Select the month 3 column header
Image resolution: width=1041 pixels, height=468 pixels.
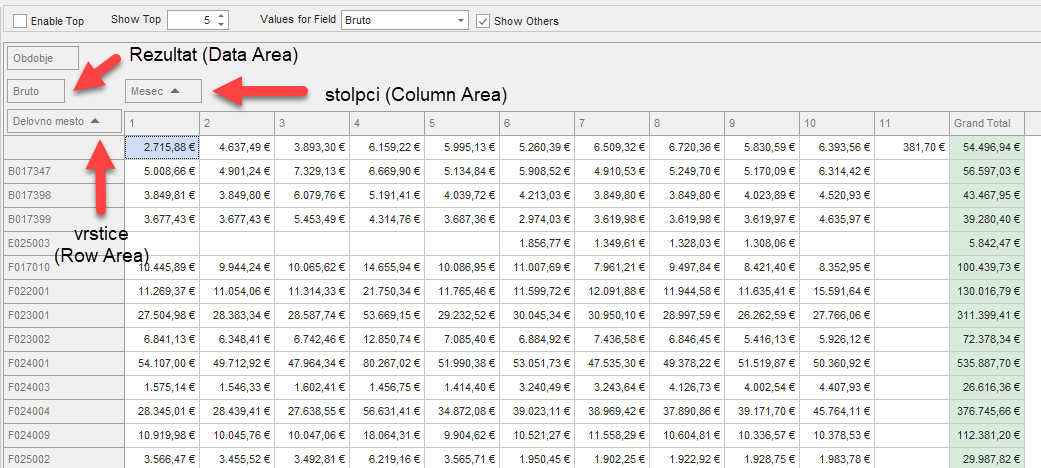311,123
